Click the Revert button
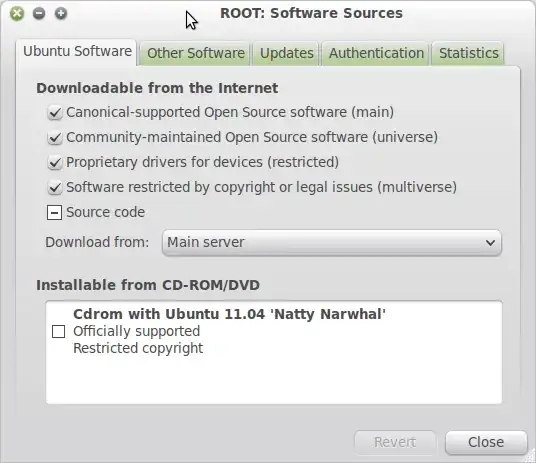This screenshot has width=536, height=463. [395, 442]
